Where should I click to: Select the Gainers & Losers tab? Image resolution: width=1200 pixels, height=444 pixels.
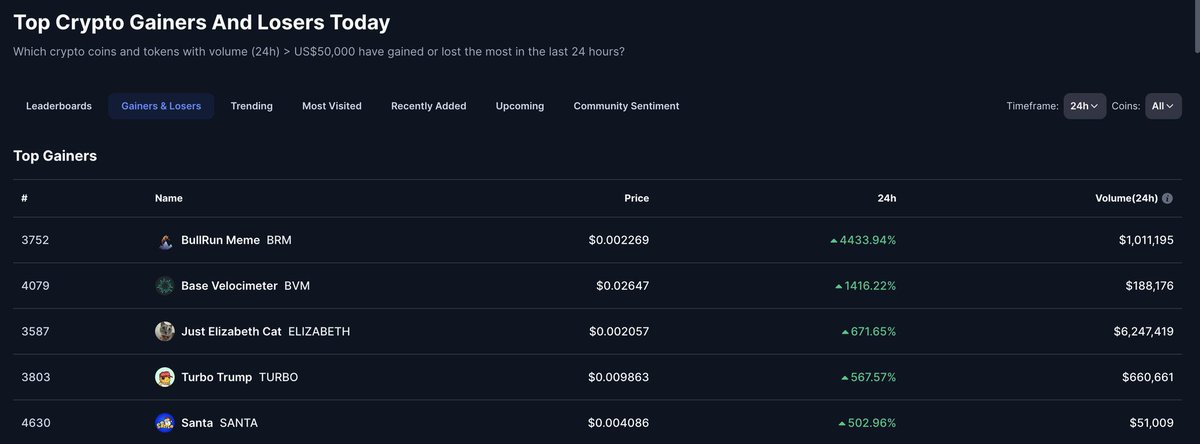tap(161, 106)
